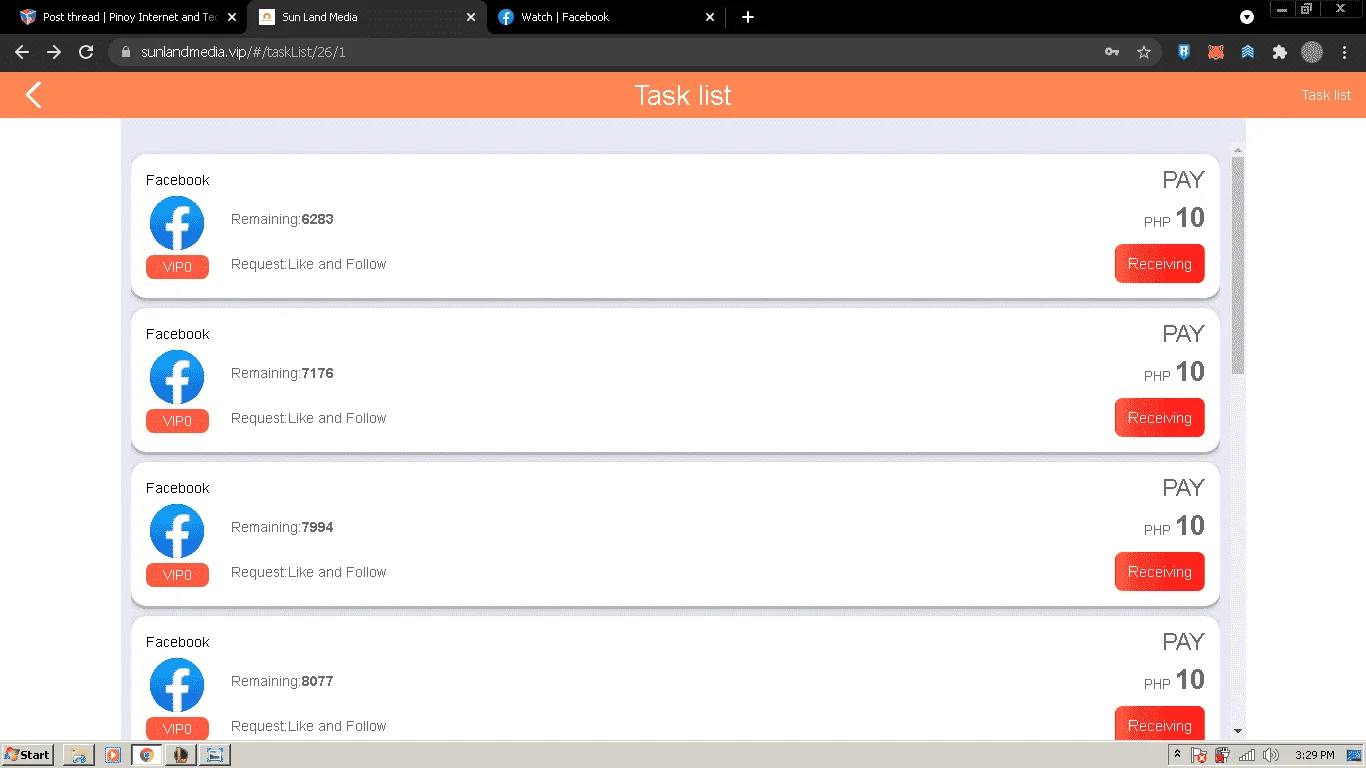Click the Facebook logo in the Remaining:8077 card
The height and width of the screenshot is (768, 1366).
[x=177, y=685]
